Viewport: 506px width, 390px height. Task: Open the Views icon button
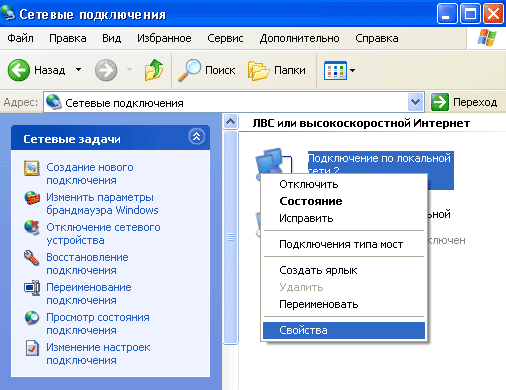pyautogui.click(x=335, y=70)
